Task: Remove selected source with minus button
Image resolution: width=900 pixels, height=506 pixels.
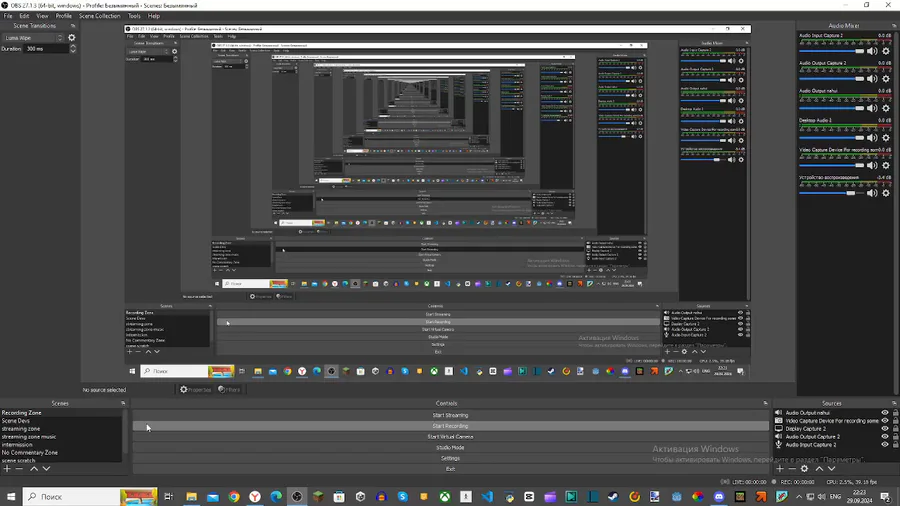Action: point(792,469)
